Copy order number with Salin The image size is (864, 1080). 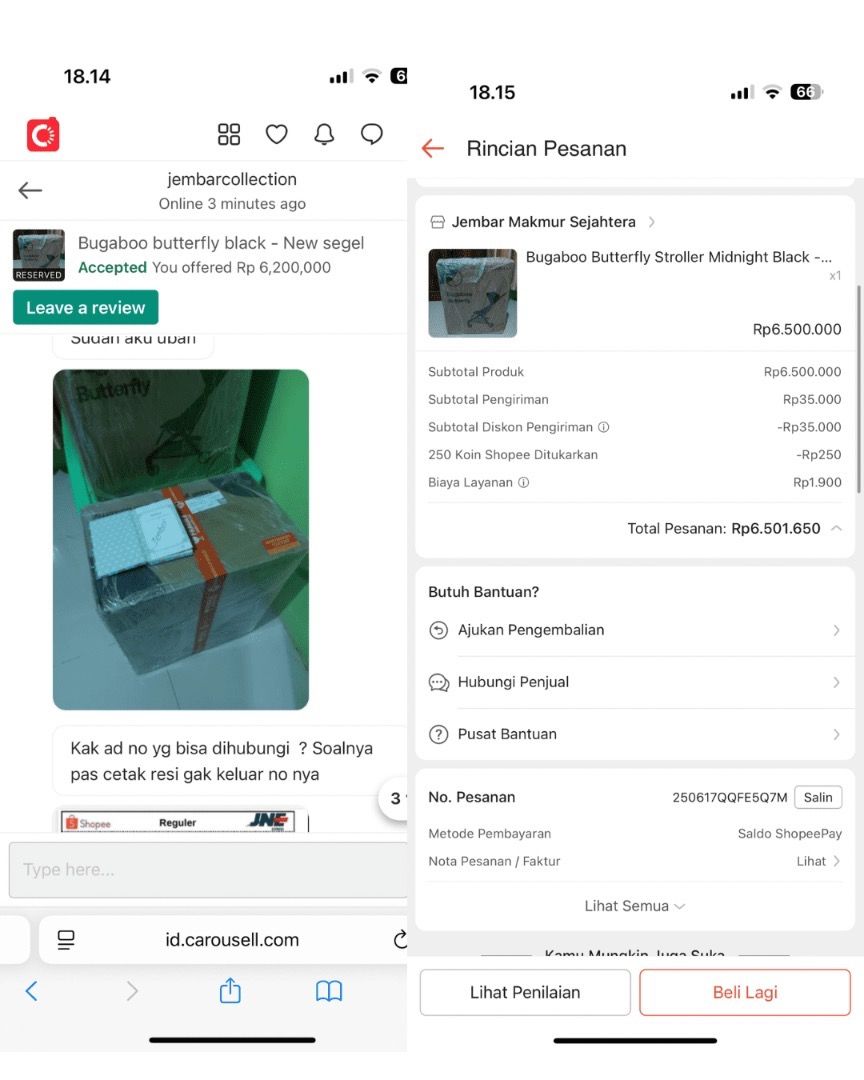[818, 798]
